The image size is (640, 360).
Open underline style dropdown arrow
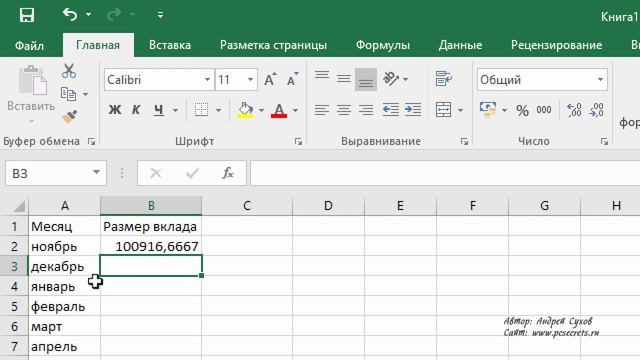(175, 110)
